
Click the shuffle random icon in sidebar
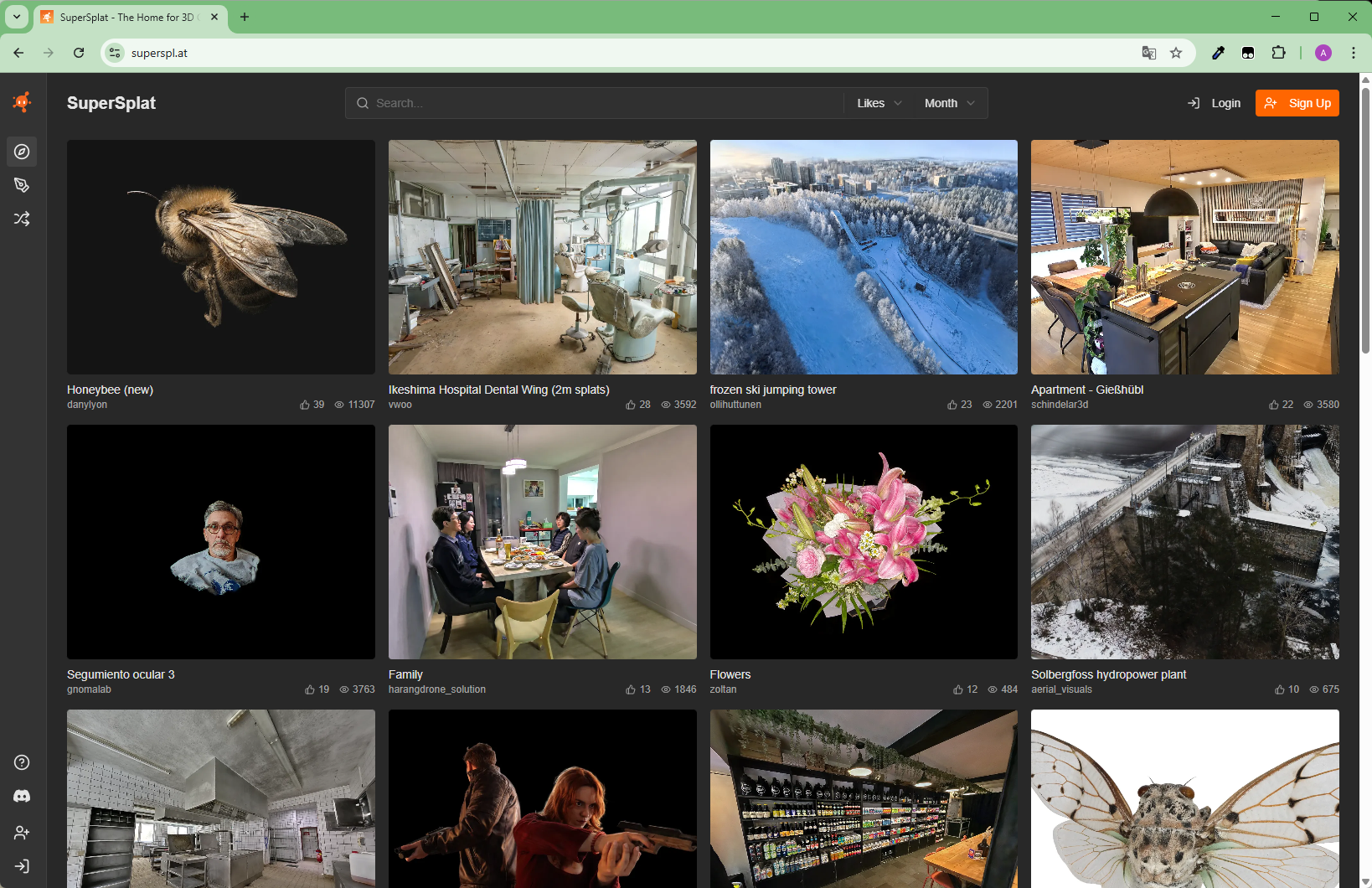pyautogui.click(x=22, y=219)
